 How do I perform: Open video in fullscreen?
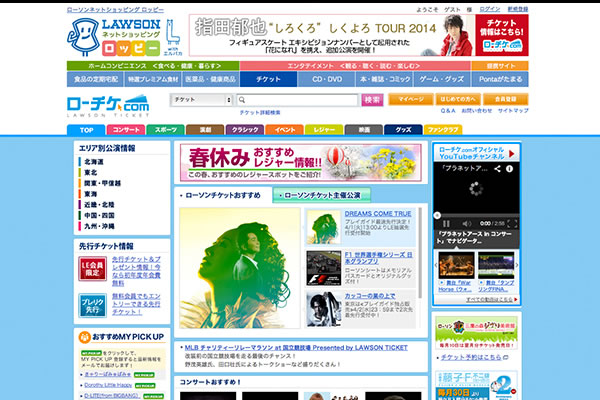click(512, 224)
